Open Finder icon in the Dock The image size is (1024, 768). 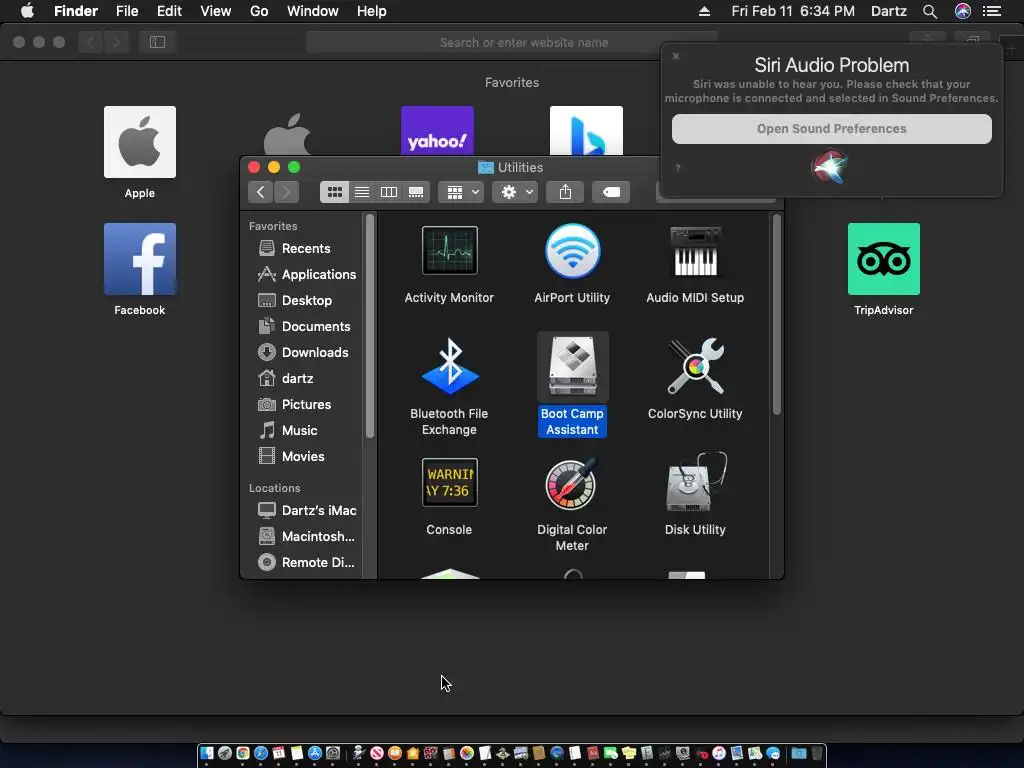point(207,754)
